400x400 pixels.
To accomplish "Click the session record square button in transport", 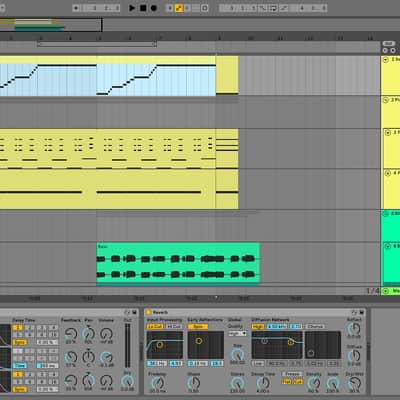I will (205, 8).
